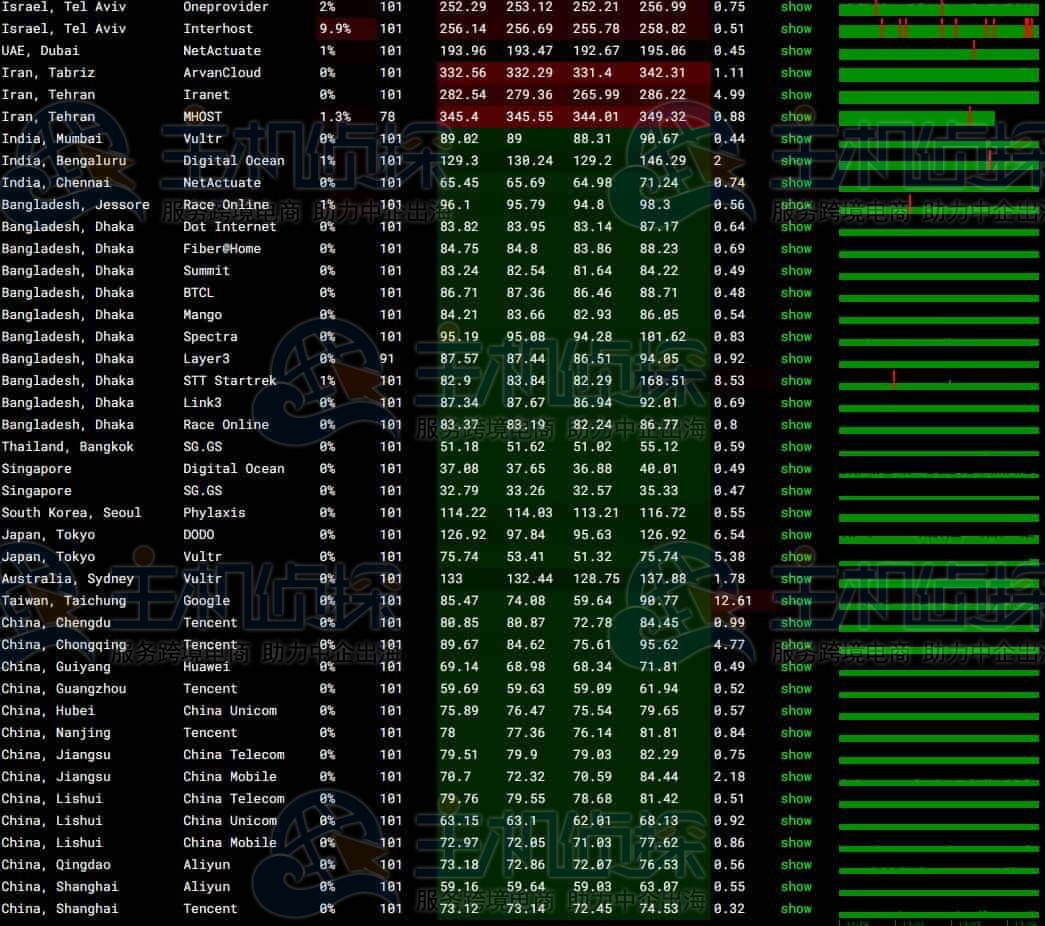1045x926 pixels.
Task: Click show for India Chennai NetActuate
Action: coord(796,183)
